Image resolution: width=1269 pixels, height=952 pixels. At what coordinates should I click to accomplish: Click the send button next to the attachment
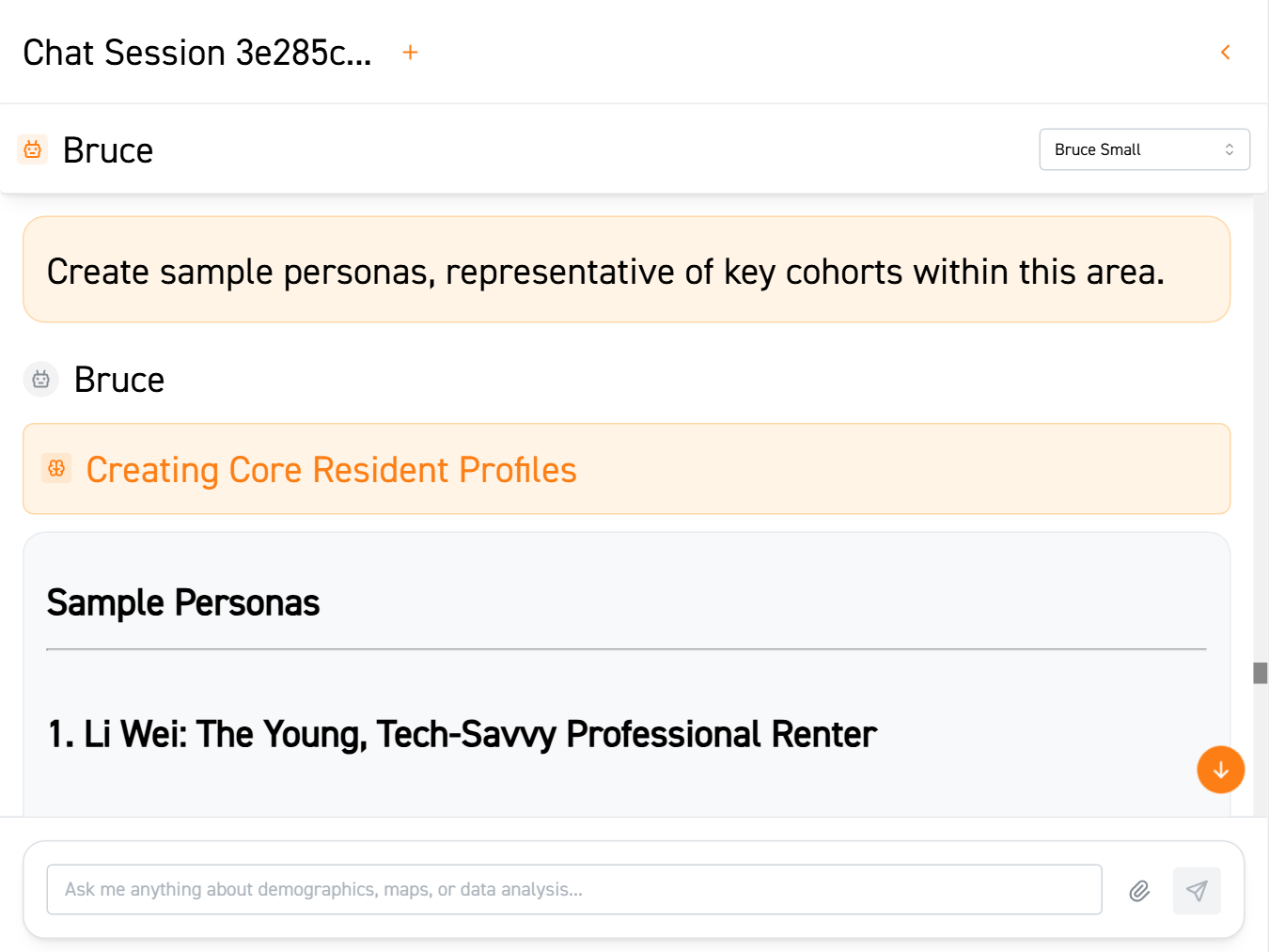tap(1197, 890)
